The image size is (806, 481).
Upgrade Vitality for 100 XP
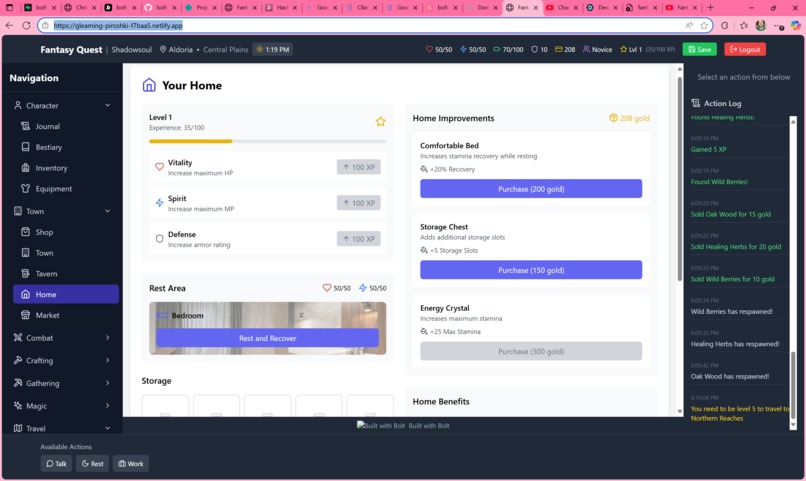358,167
